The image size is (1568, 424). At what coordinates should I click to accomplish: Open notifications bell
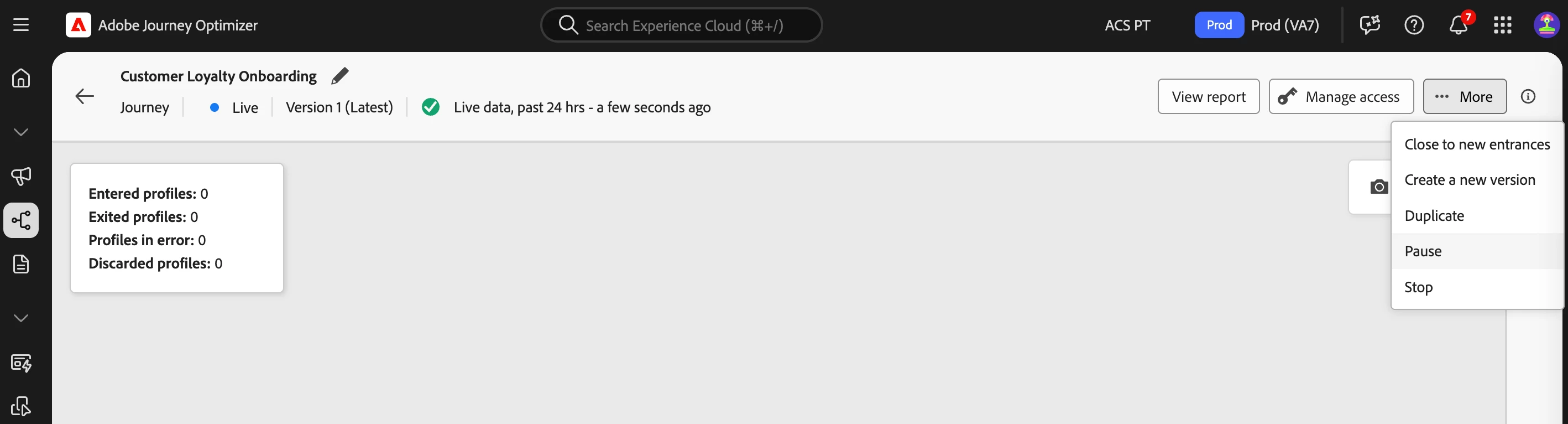point(1459,25)
